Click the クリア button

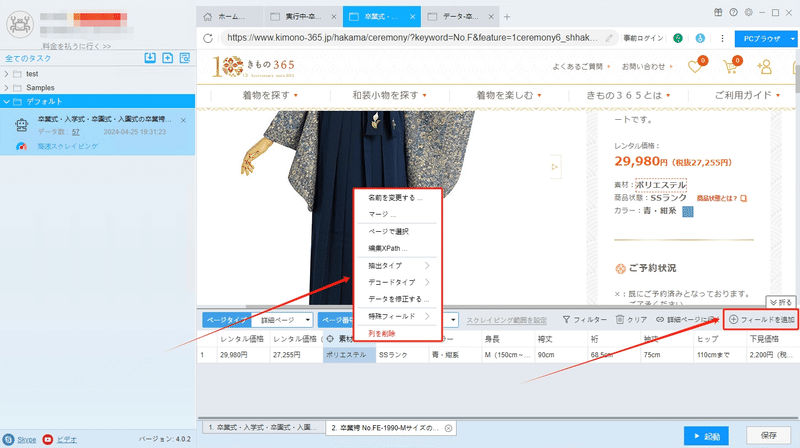631,319
